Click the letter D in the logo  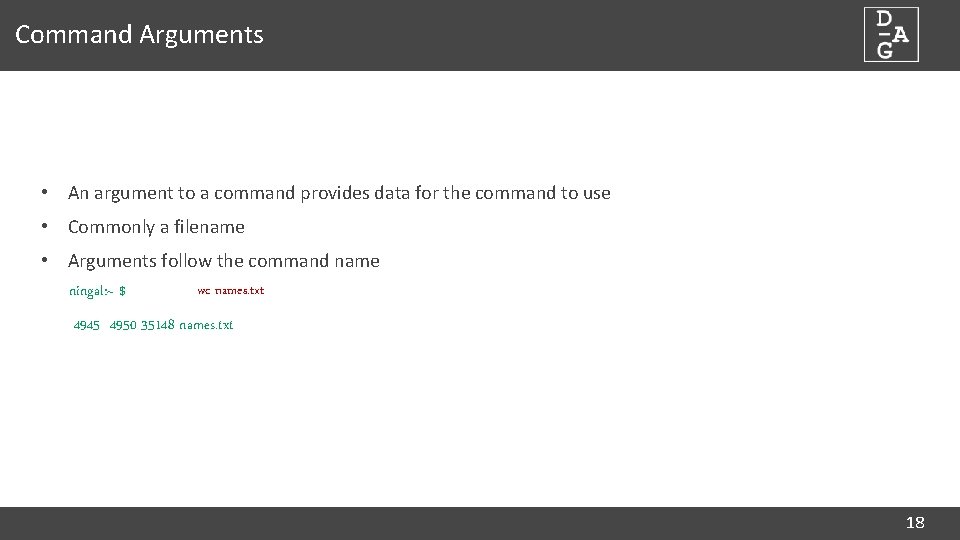tap(884, 19)
